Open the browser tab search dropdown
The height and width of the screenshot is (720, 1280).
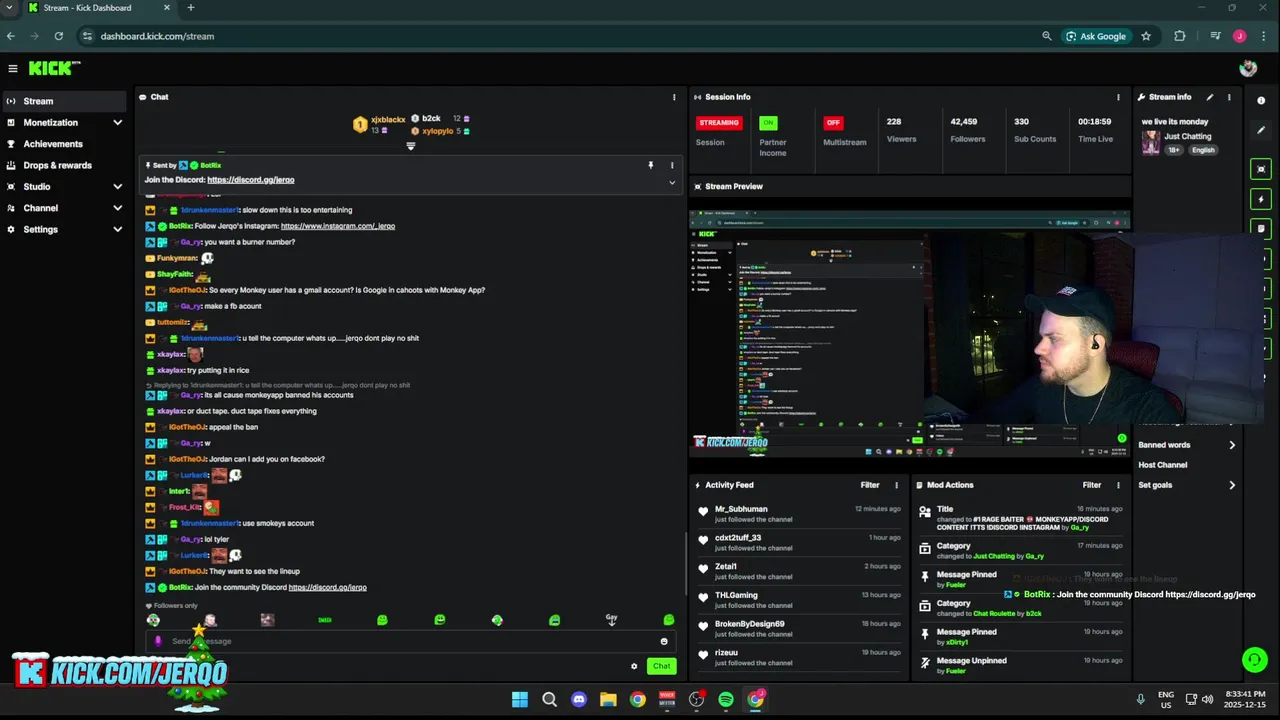pos(10,8)
